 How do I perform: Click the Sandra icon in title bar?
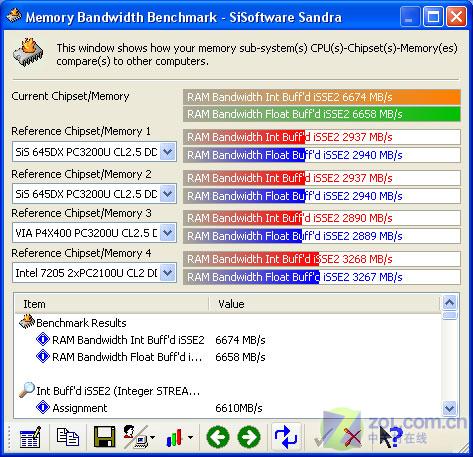point(14,16)
